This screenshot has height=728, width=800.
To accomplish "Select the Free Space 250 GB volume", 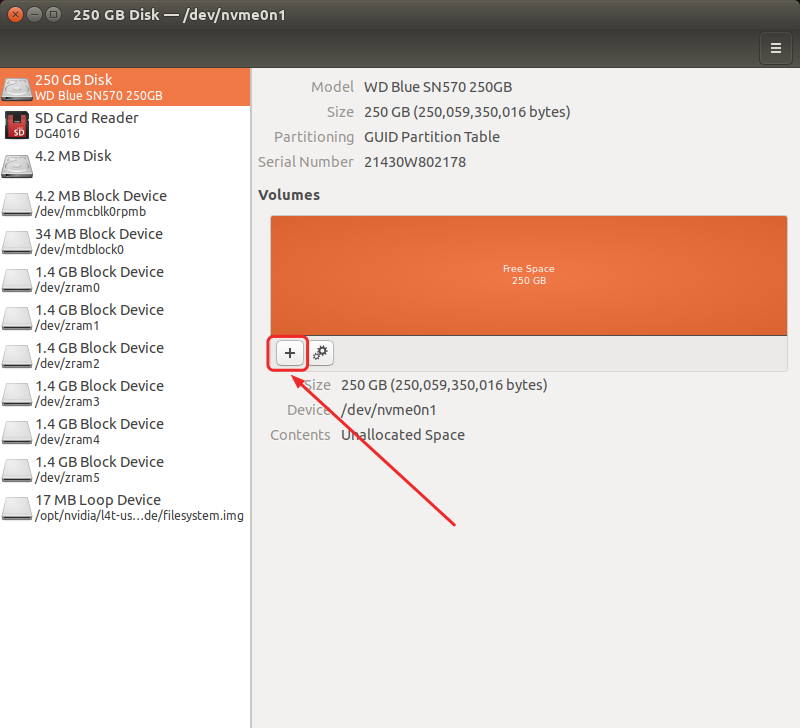I will tap(529, 275).
